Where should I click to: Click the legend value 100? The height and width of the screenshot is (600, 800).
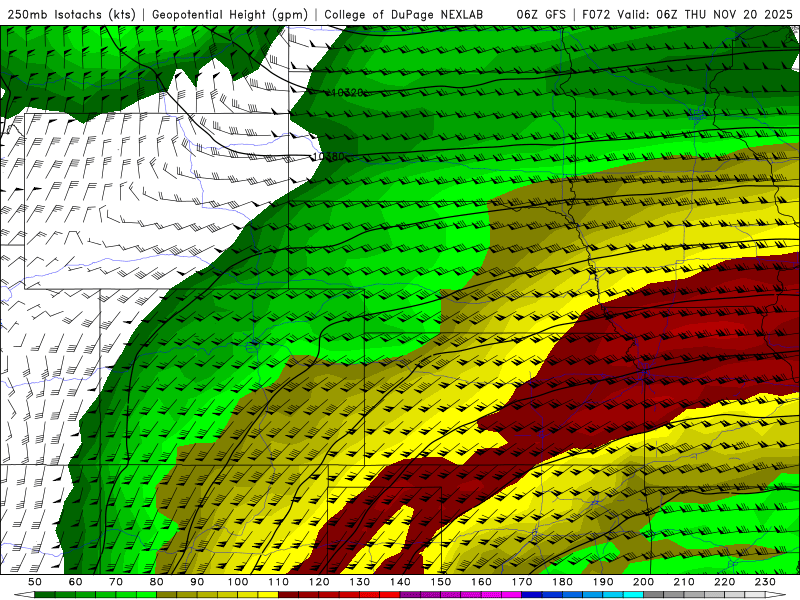coord(238,582)
